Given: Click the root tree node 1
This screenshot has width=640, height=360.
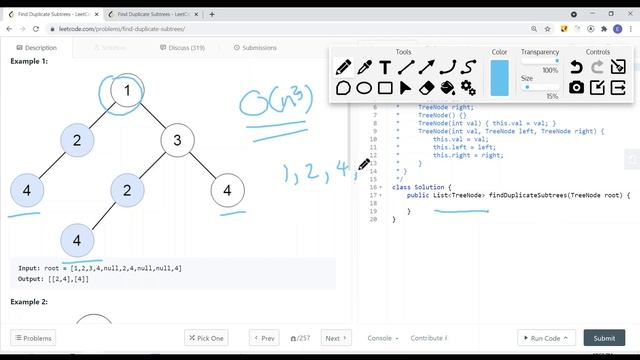Looking at the screenshot, I should coord(127,90).
